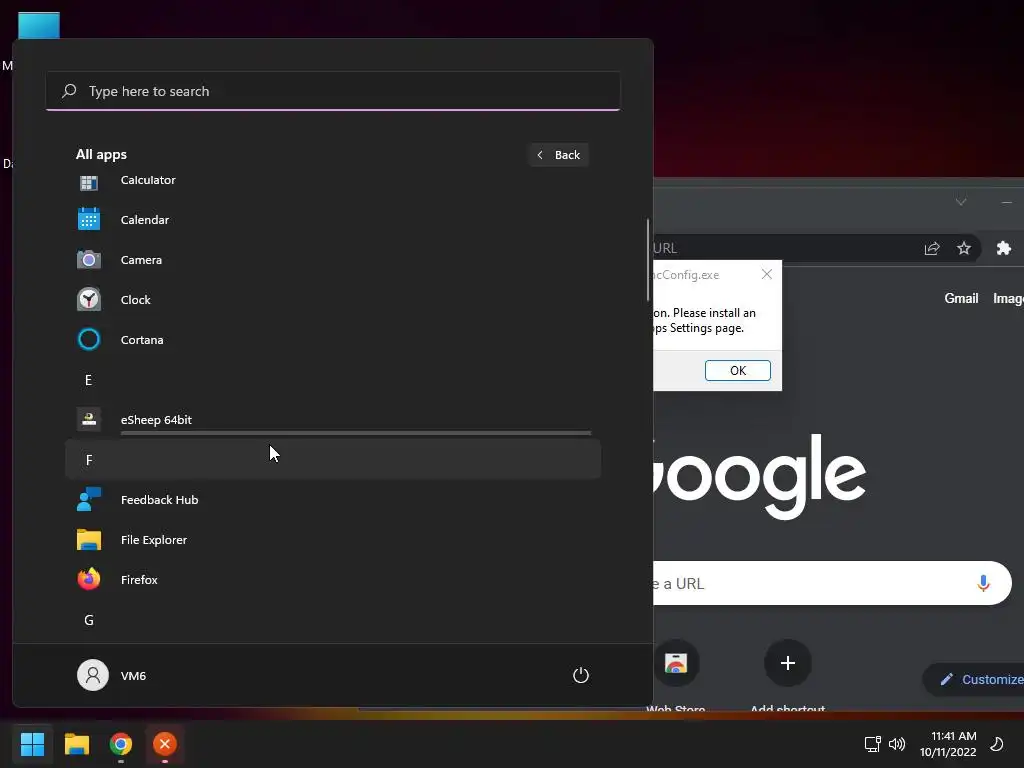1024x768 pixels.
Task: Click the All apps heading
Action: (101, 154)
